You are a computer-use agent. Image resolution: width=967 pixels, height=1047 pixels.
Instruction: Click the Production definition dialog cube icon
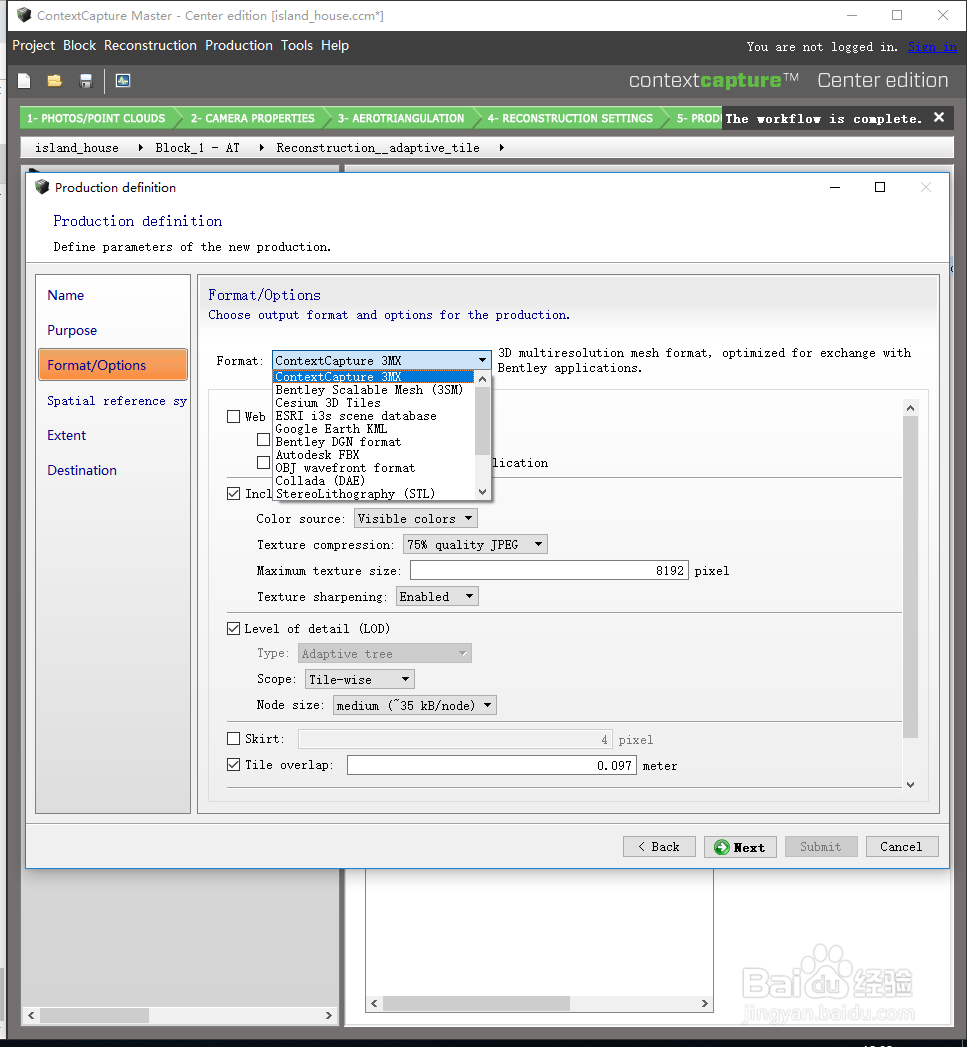[x=42, y=187]
